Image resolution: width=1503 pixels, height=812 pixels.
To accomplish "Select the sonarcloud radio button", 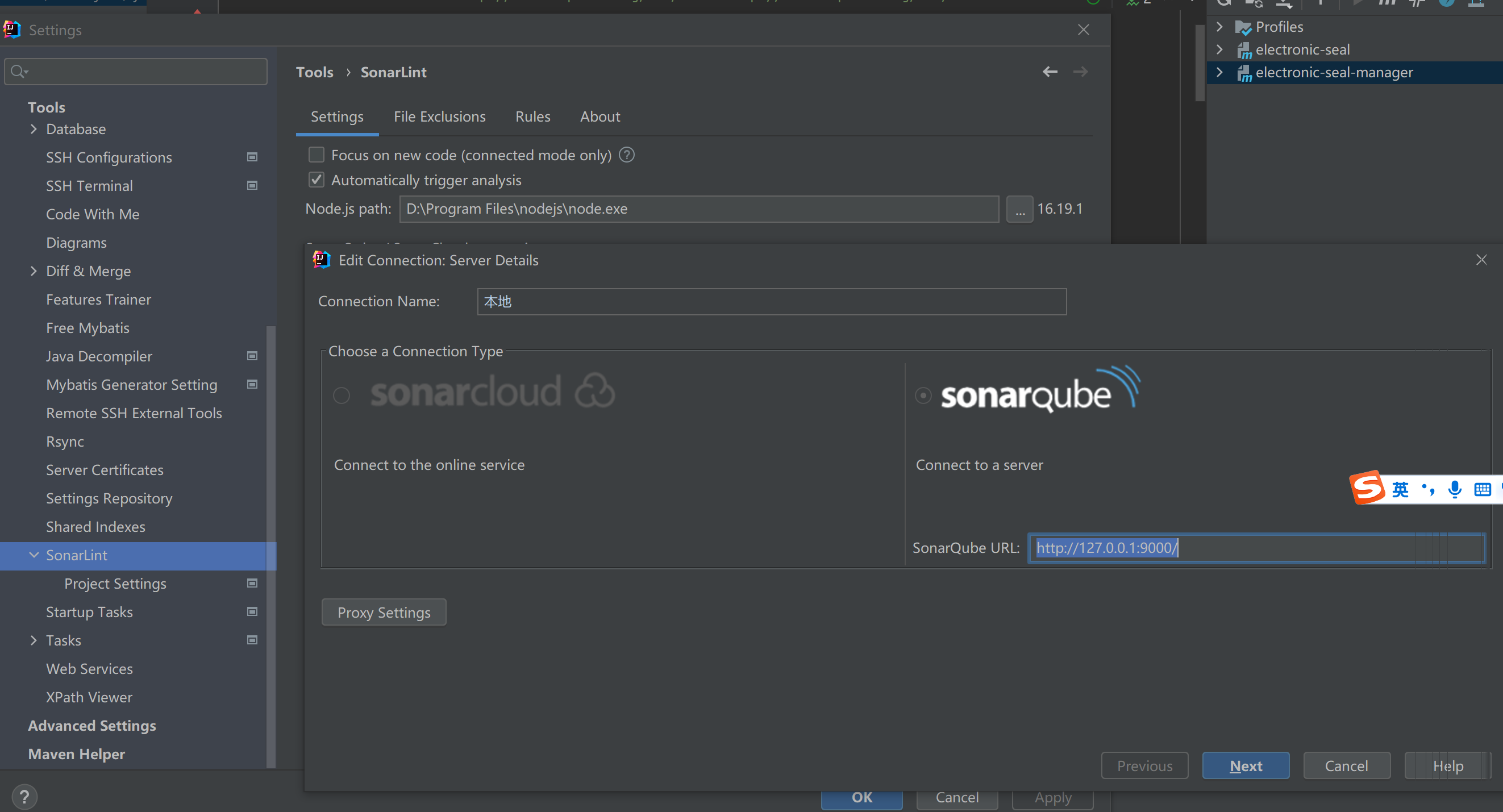I will 342,395.
